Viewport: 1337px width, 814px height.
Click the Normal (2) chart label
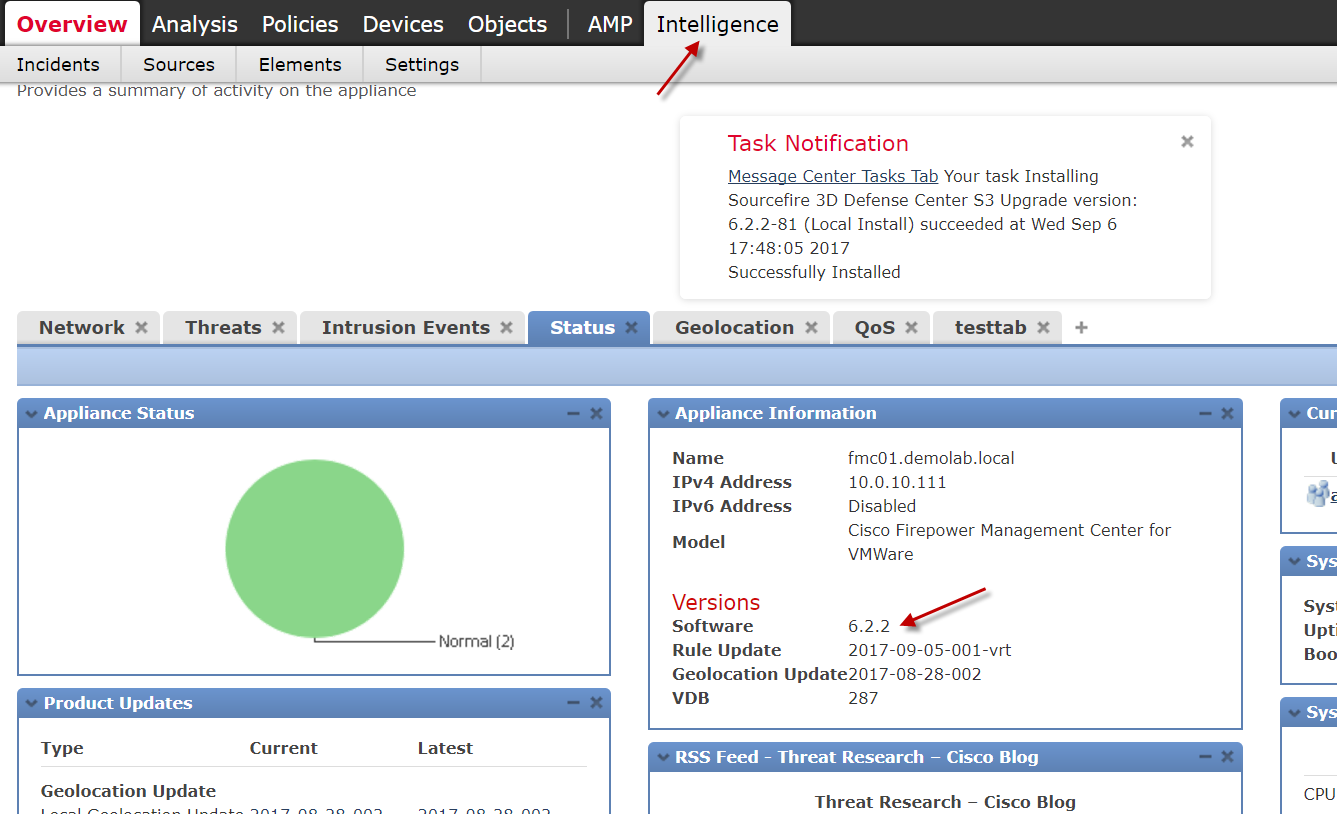476,642
